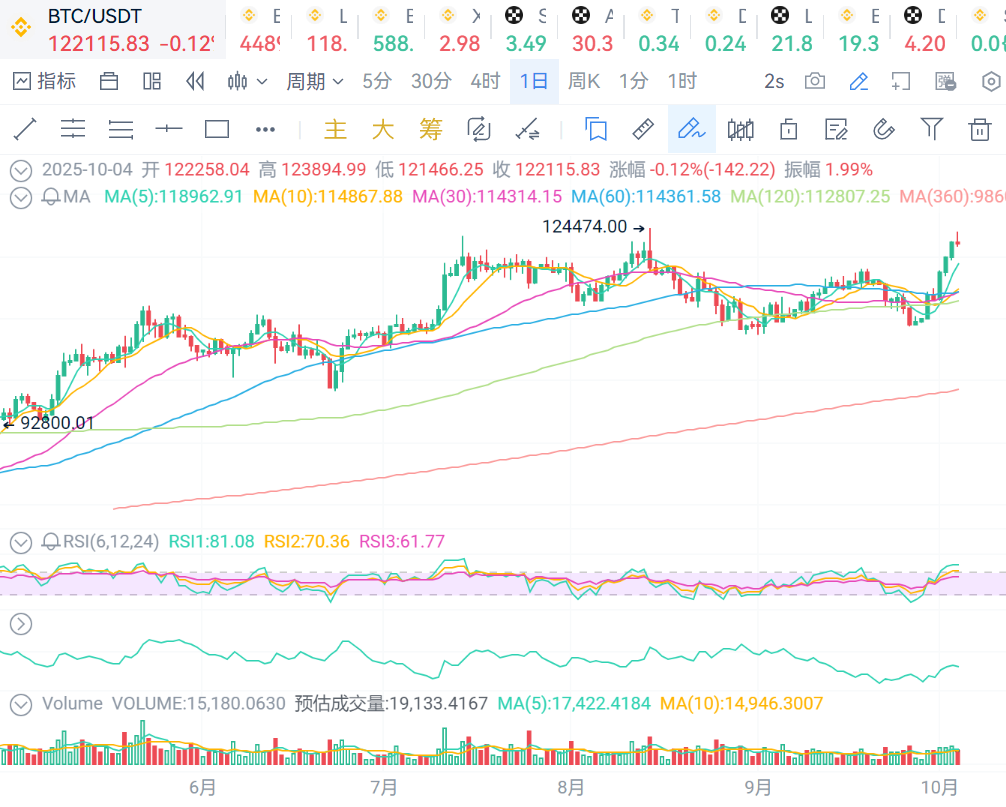Toggle the highlighted brush drawing mode
The image size is (1006, 807).
[691, 129]
